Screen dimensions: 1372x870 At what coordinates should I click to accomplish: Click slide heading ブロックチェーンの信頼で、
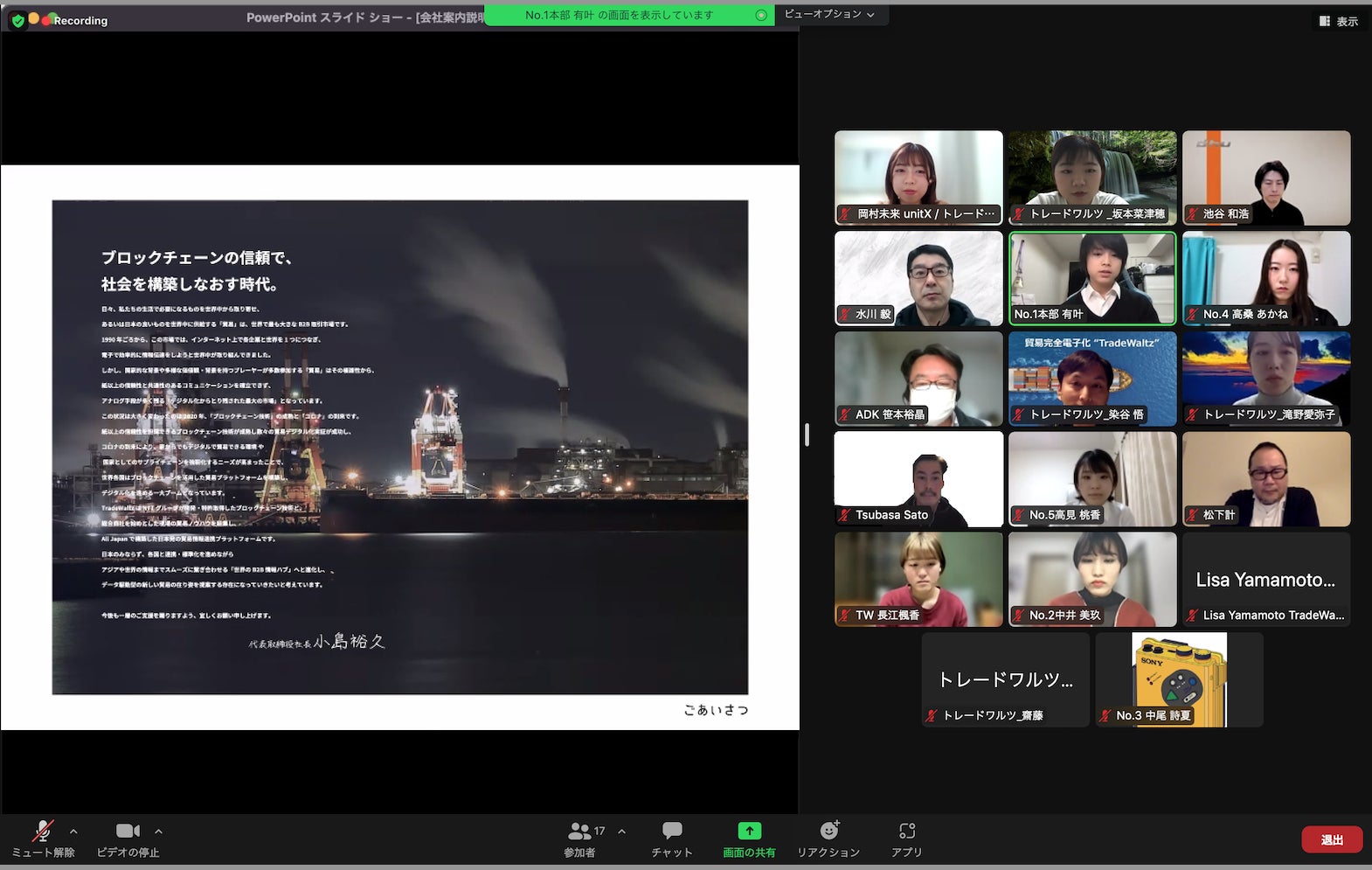[x=197, y=258]
